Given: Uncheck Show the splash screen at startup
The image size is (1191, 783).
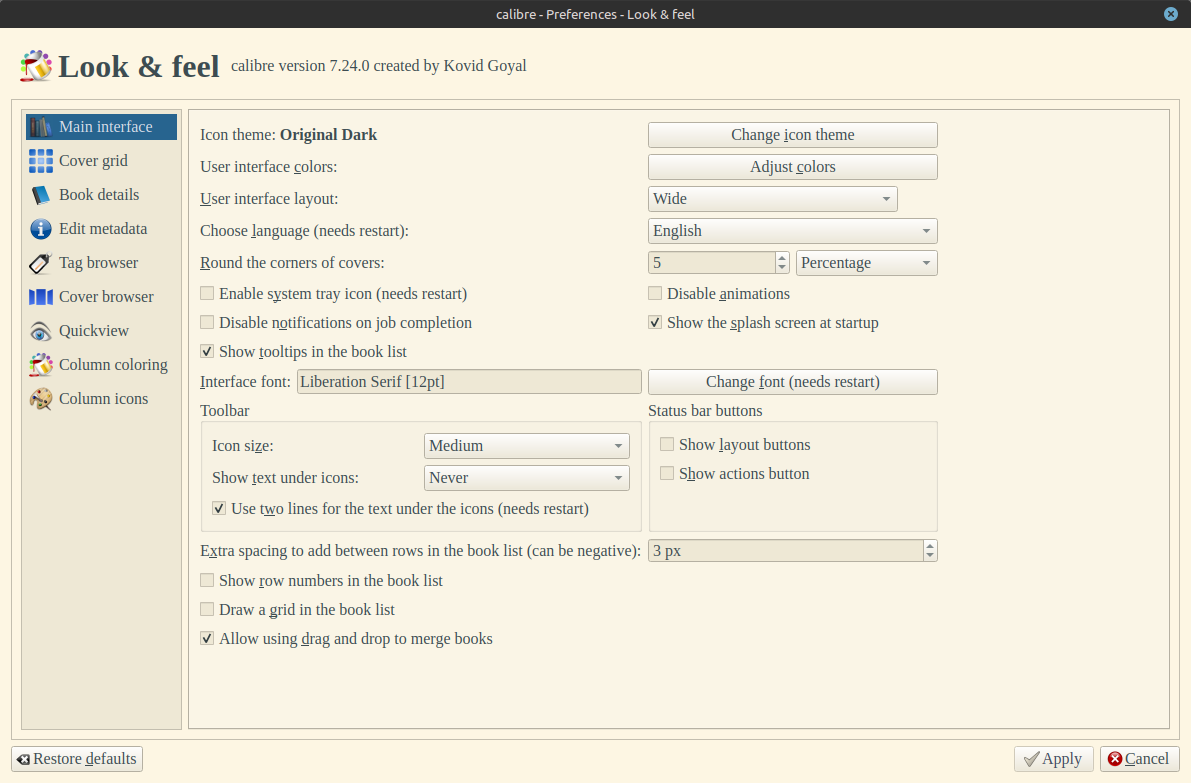Looking at the screenshot, I should coord(655,323).
